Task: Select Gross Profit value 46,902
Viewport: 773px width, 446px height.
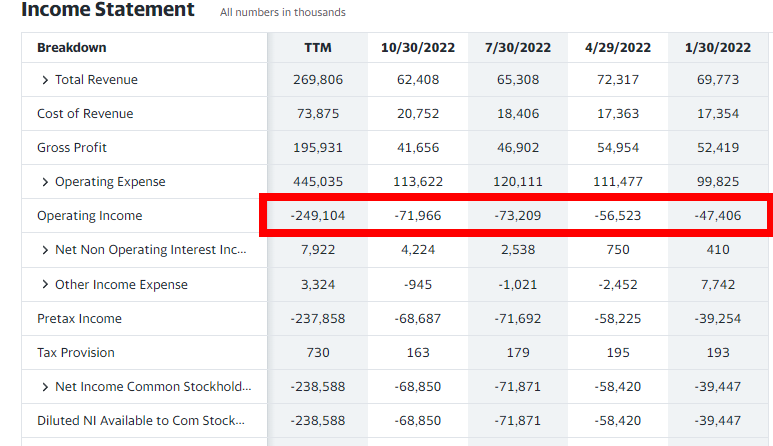Action: click(518, 148)
